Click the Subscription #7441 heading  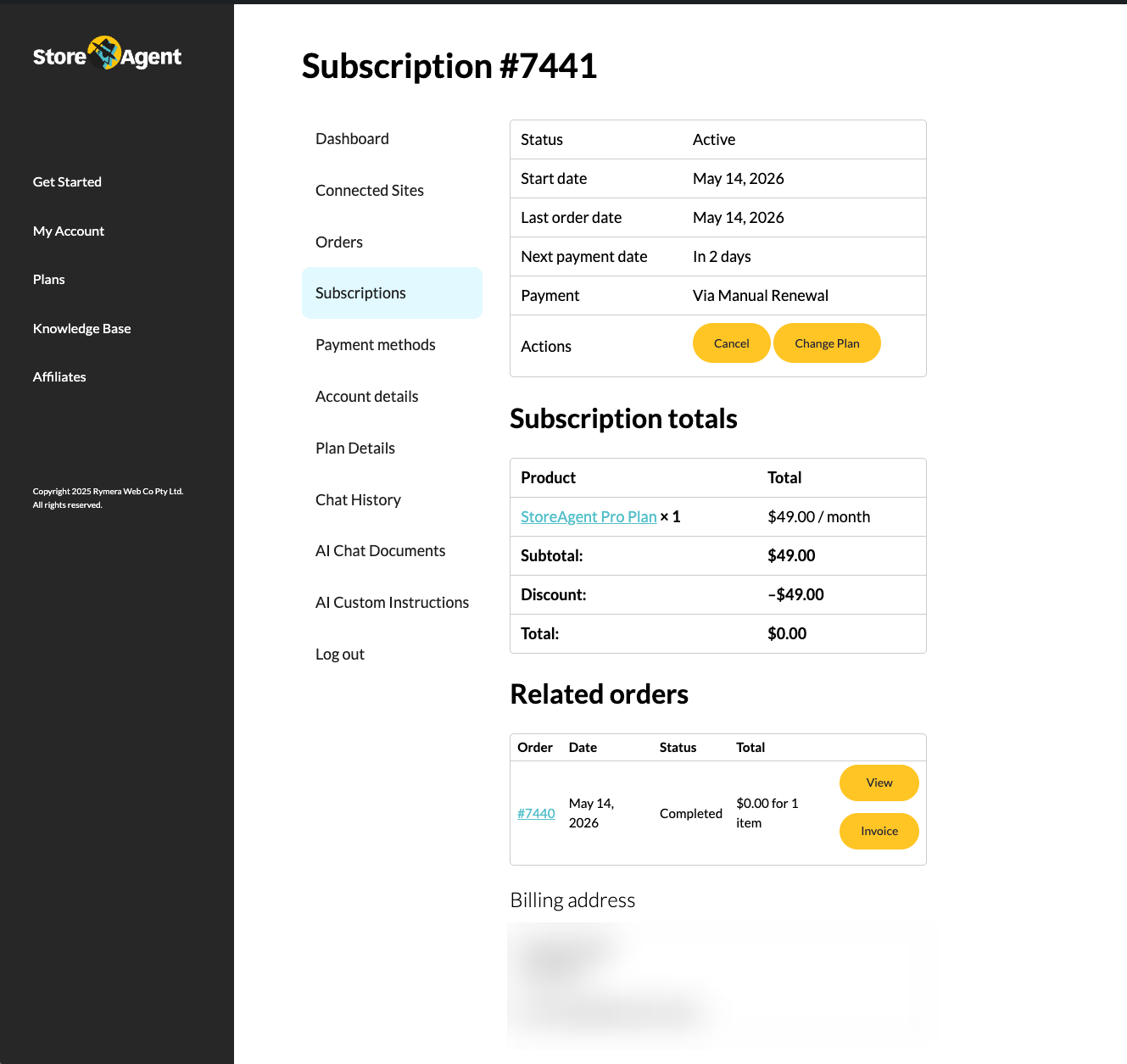[x=449, y=66]
